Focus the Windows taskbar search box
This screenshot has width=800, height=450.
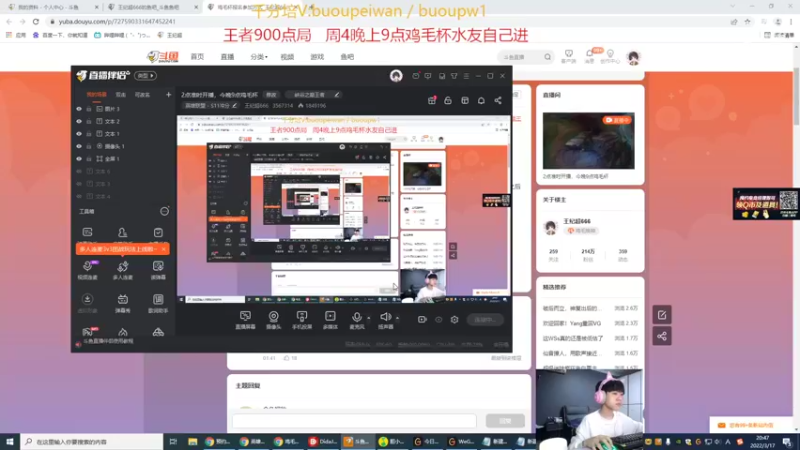click(x=92, y=441)
